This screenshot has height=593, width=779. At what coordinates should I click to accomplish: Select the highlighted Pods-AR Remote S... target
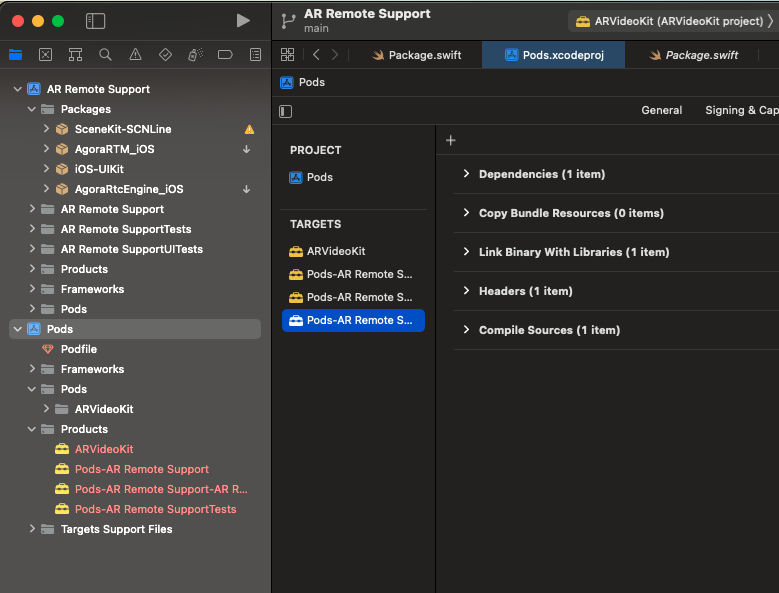[353, 320]
